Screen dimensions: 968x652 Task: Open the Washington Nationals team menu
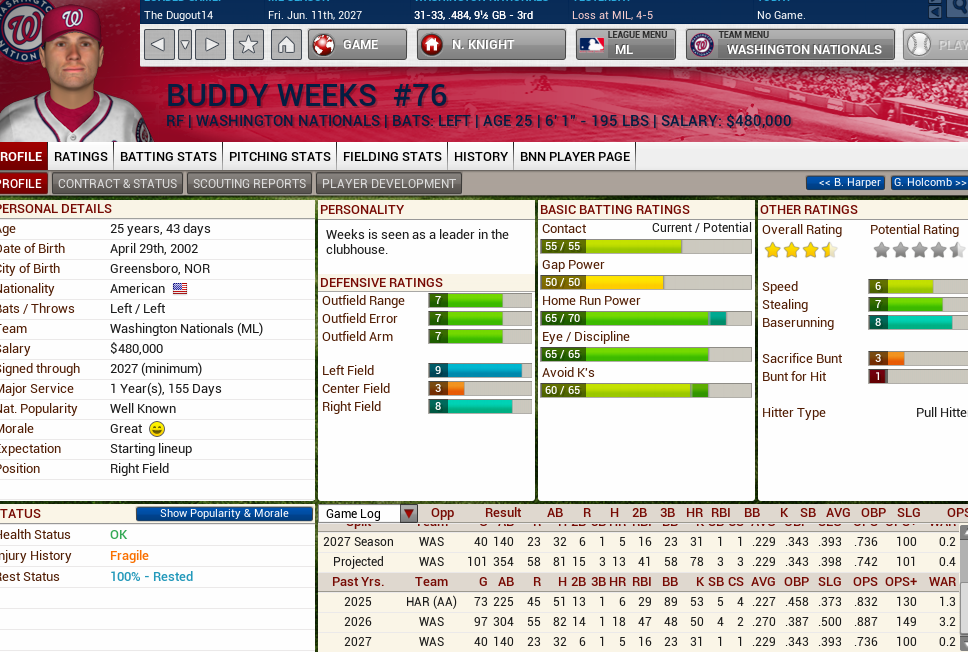789,45
